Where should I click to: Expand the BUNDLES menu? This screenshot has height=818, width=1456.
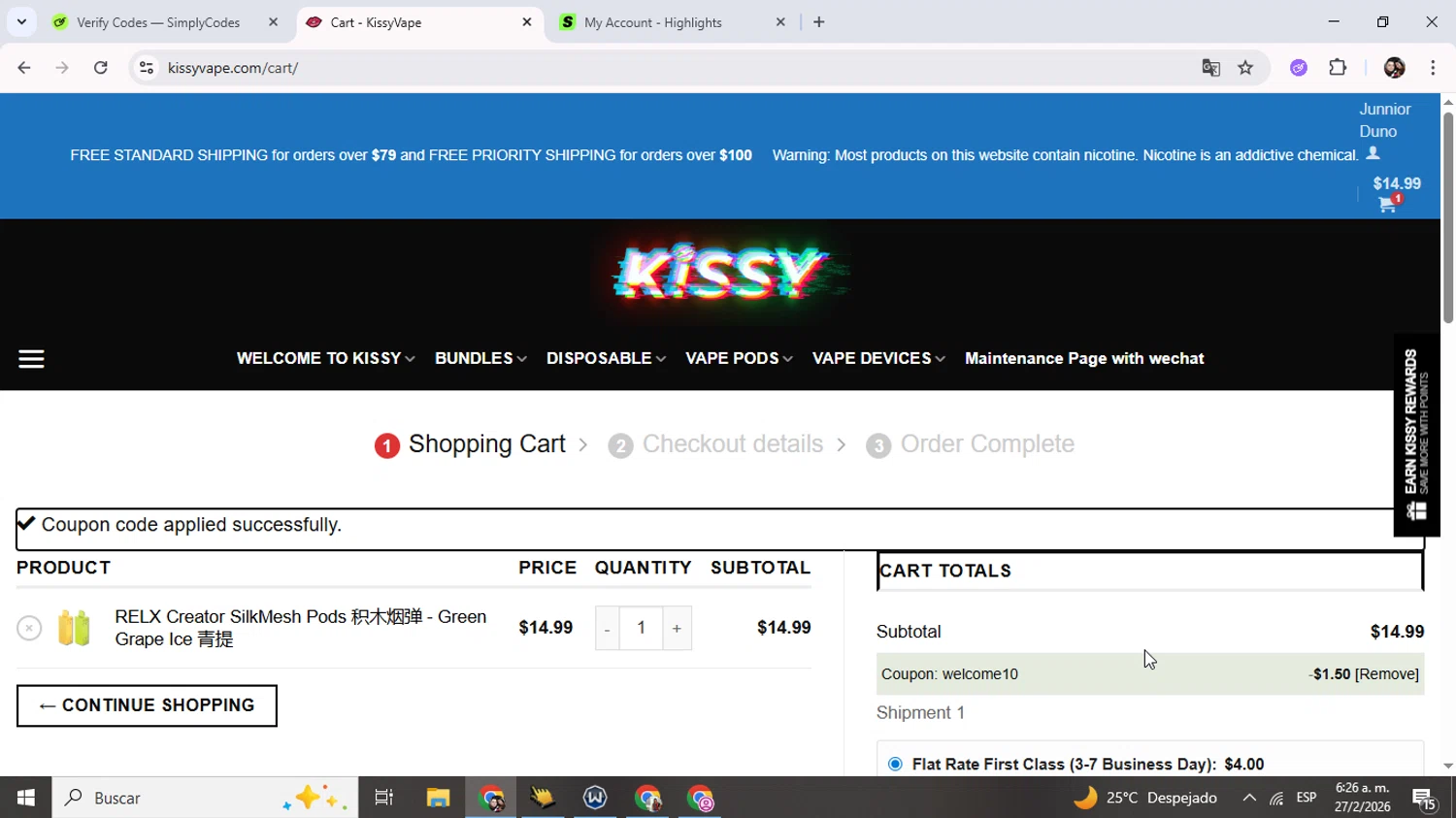tap(480, 359)
